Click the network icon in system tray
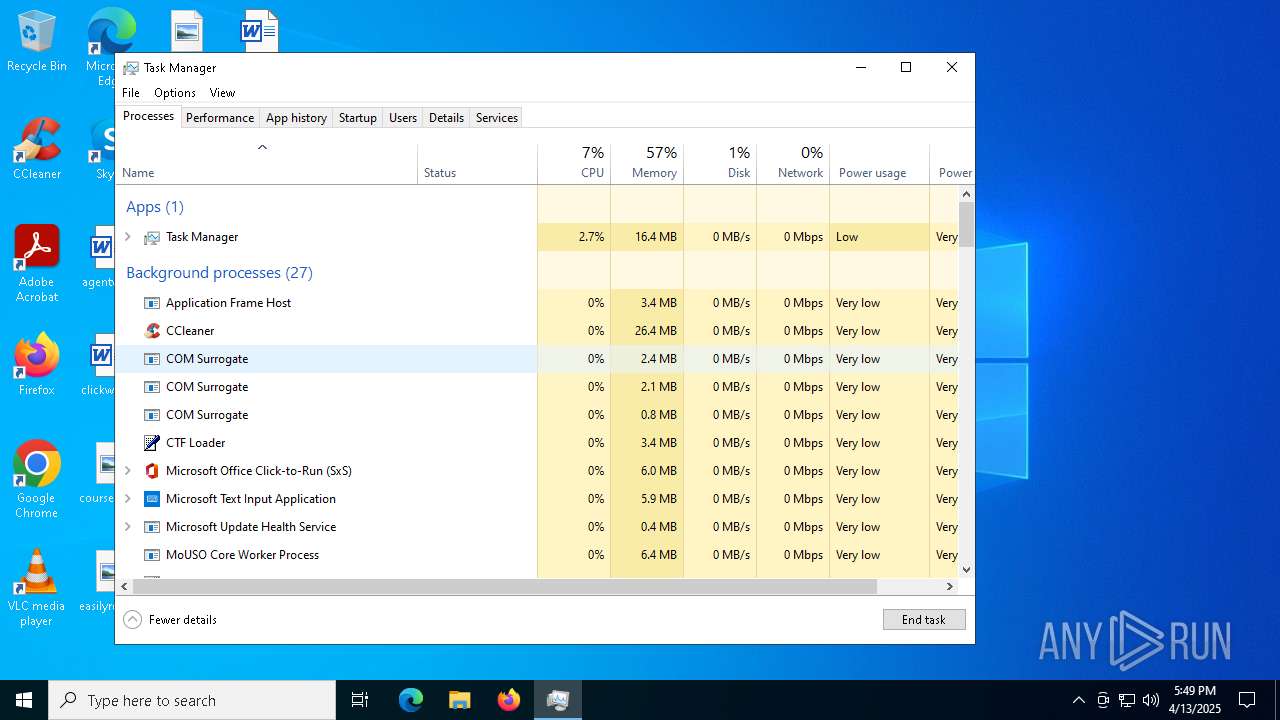The height and width of the screenshot is (720, 1280). 1127,700
